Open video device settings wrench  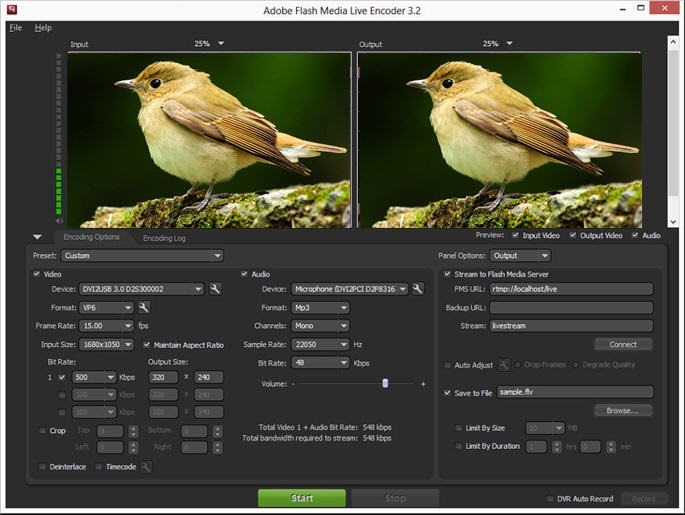215,289
